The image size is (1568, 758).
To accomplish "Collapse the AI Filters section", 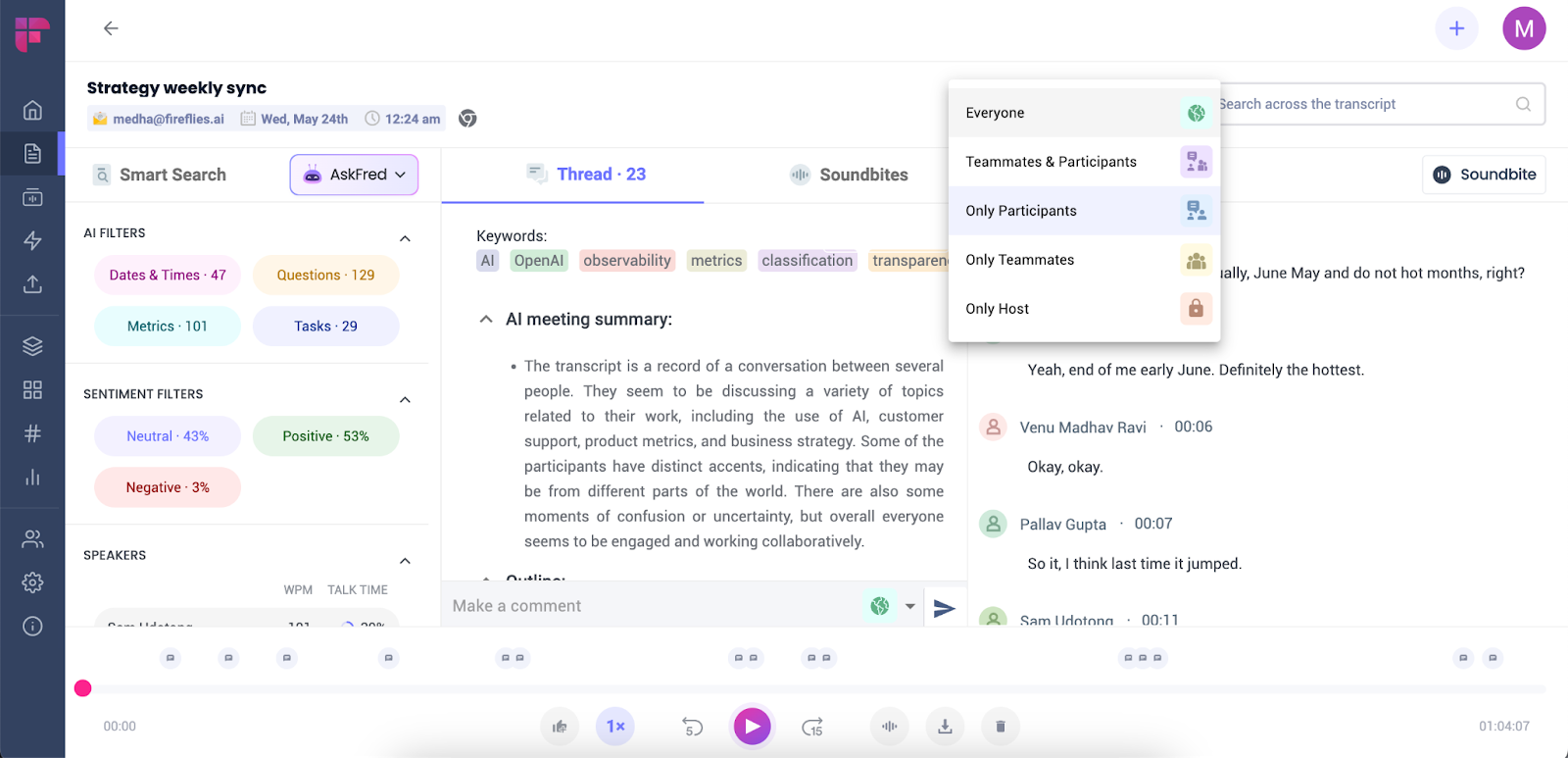I will click(405, 238).
